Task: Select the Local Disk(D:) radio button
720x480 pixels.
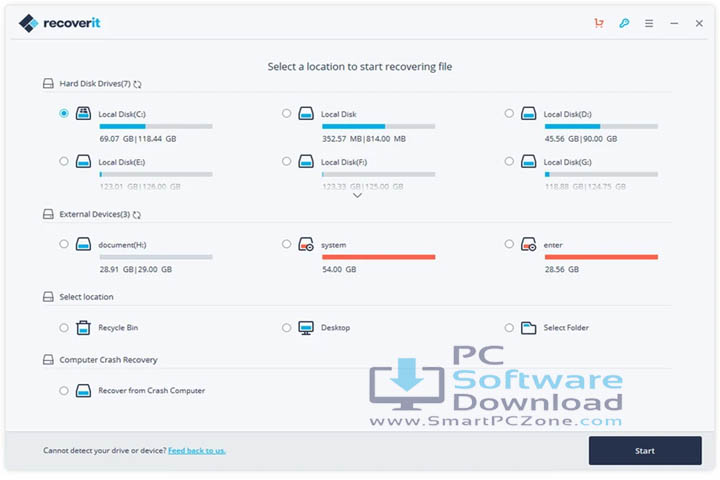Action: click(x=509, y=113)
